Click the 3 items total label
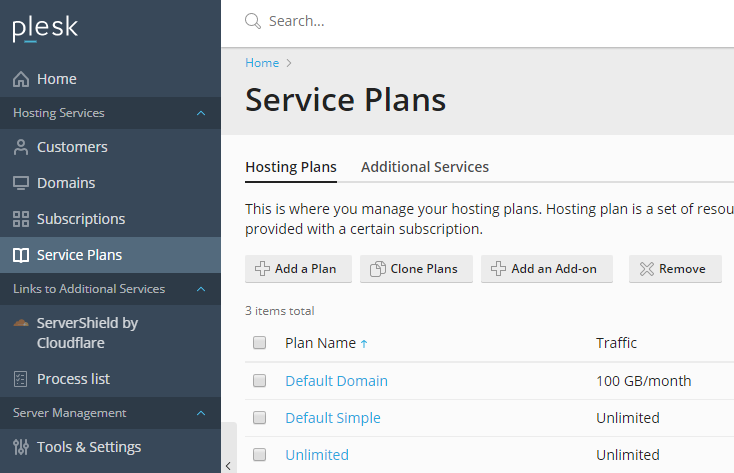The height and width of the screenshot is (473, 734). pyautogui.click(x=280, y=311)
